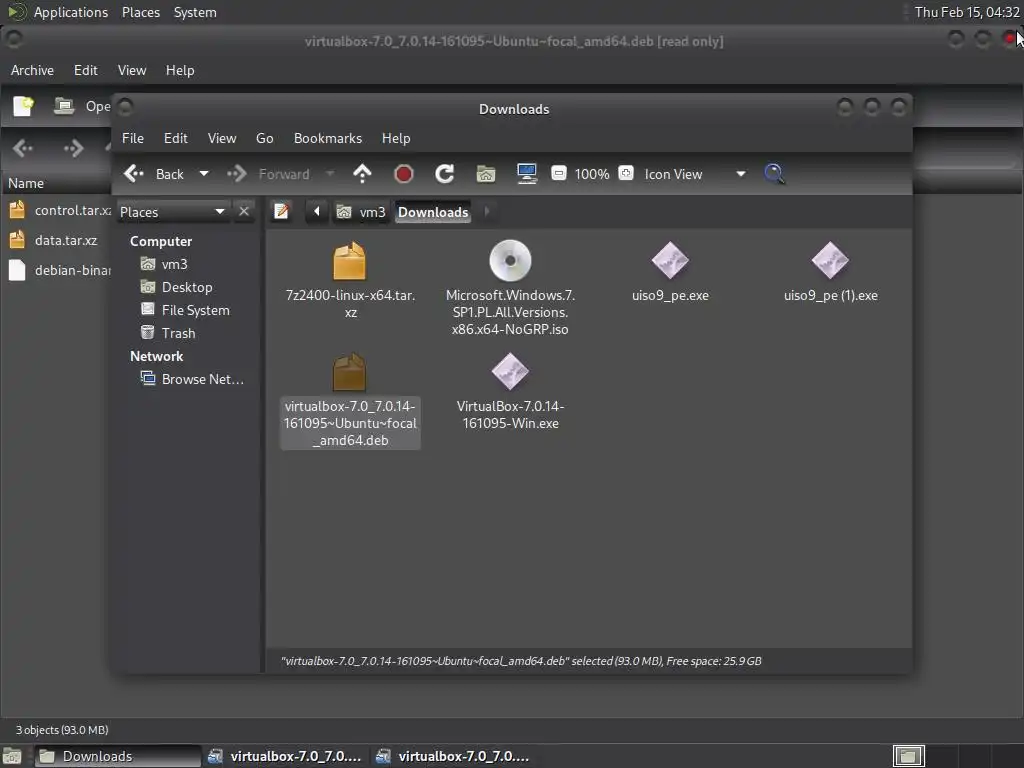The width and height of the screenshot is (1024, 768).
Task: Select the VirtualBox-7.0.14-161095-Win.exe icon
Action: tap(510, 372)
